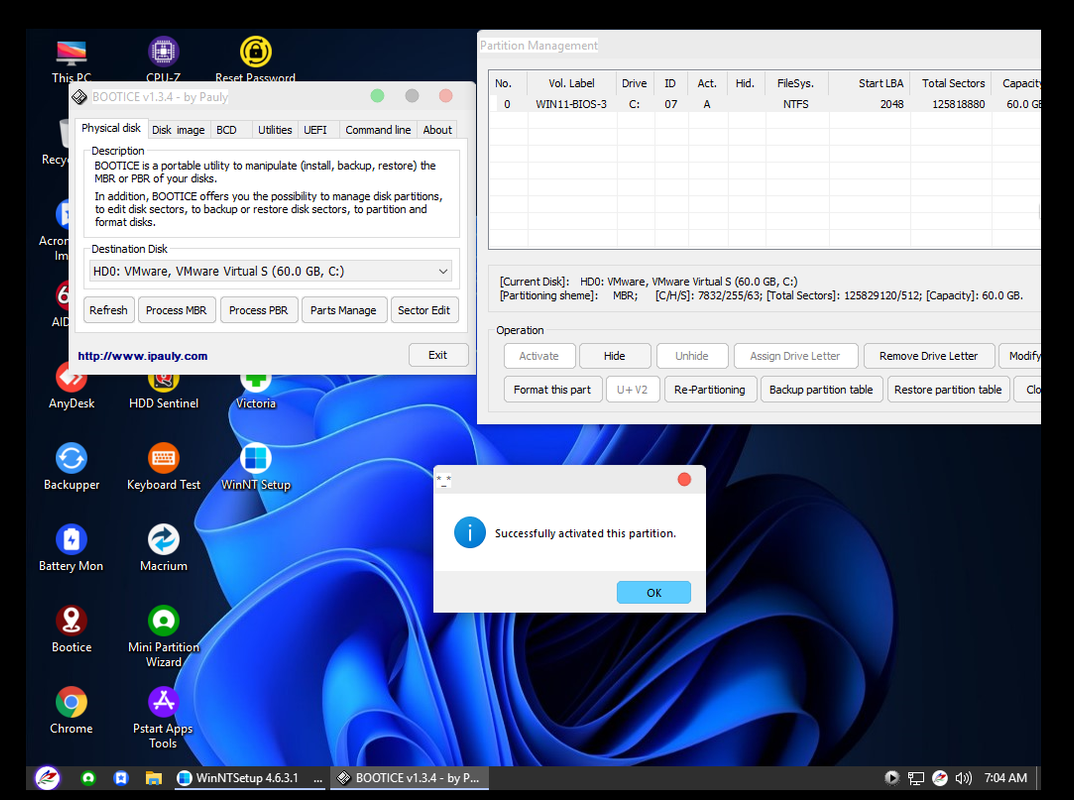Open File Explorer folder icon in taskbar

(x=153, y=778)
